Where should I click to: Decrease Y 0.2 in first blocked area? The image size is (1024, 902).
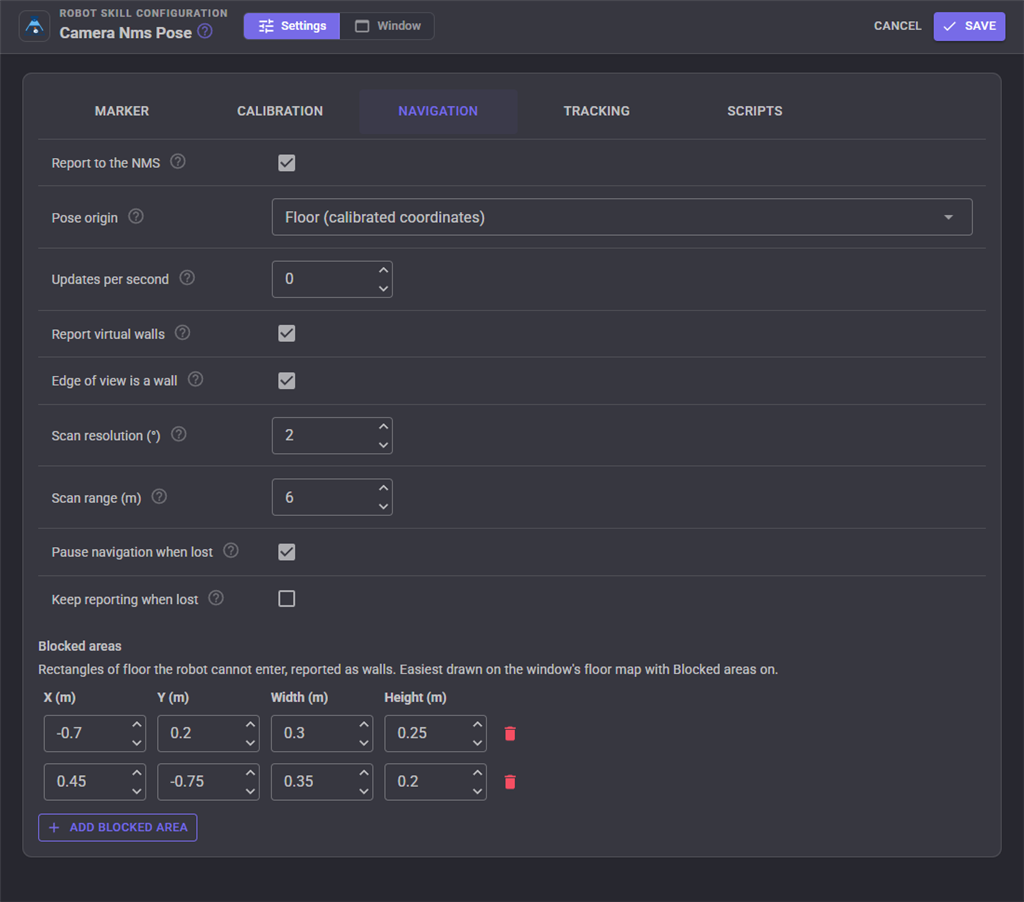point(250,743)
